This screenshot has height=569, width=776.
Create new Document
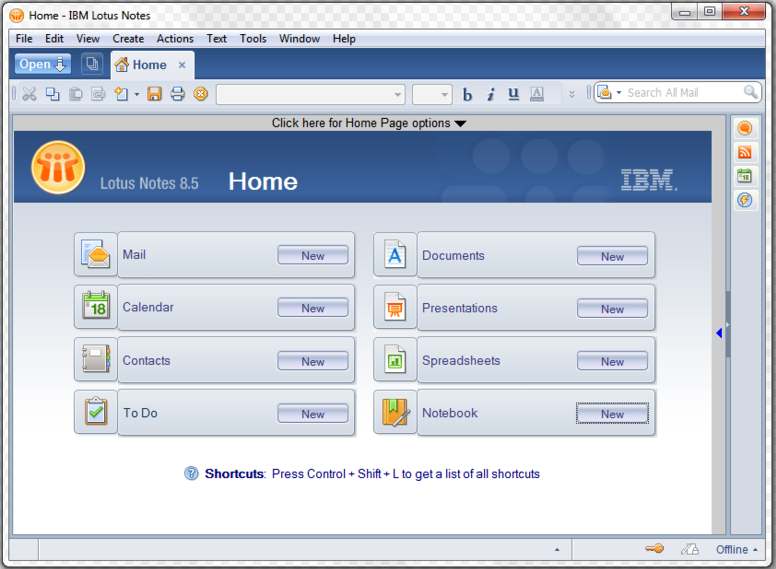(612, 256)
